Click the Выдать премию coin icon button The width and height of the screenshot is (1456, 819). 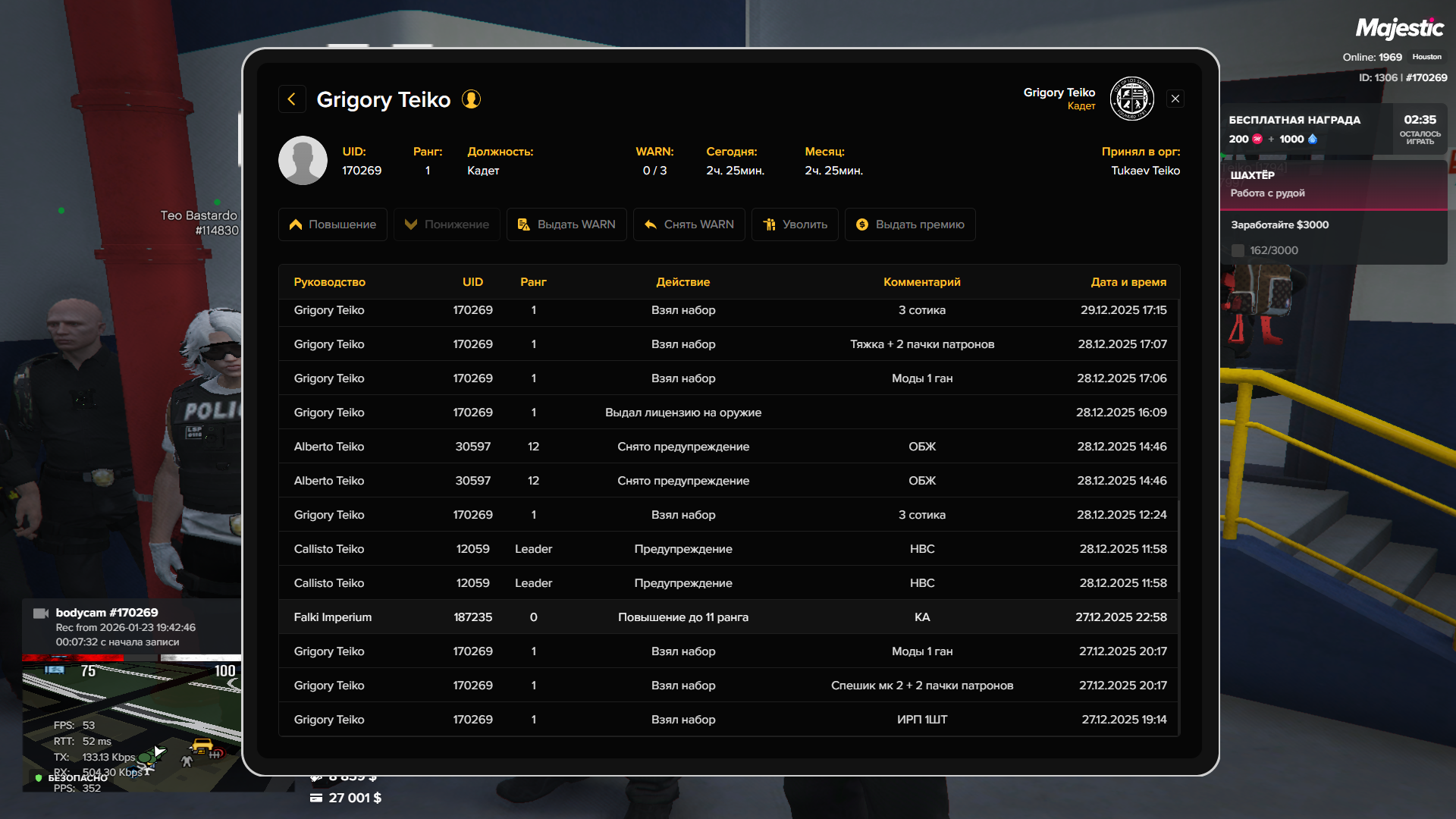909,224
